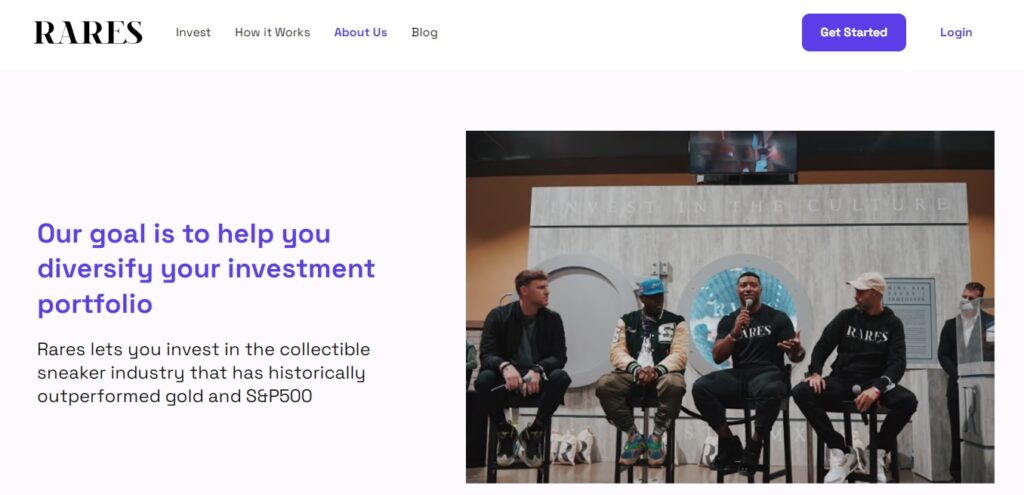This screenshot has width=1024, height=495.
Task: Click the purple 'Our goal is to help' heading
Action: tap(206, 268)
